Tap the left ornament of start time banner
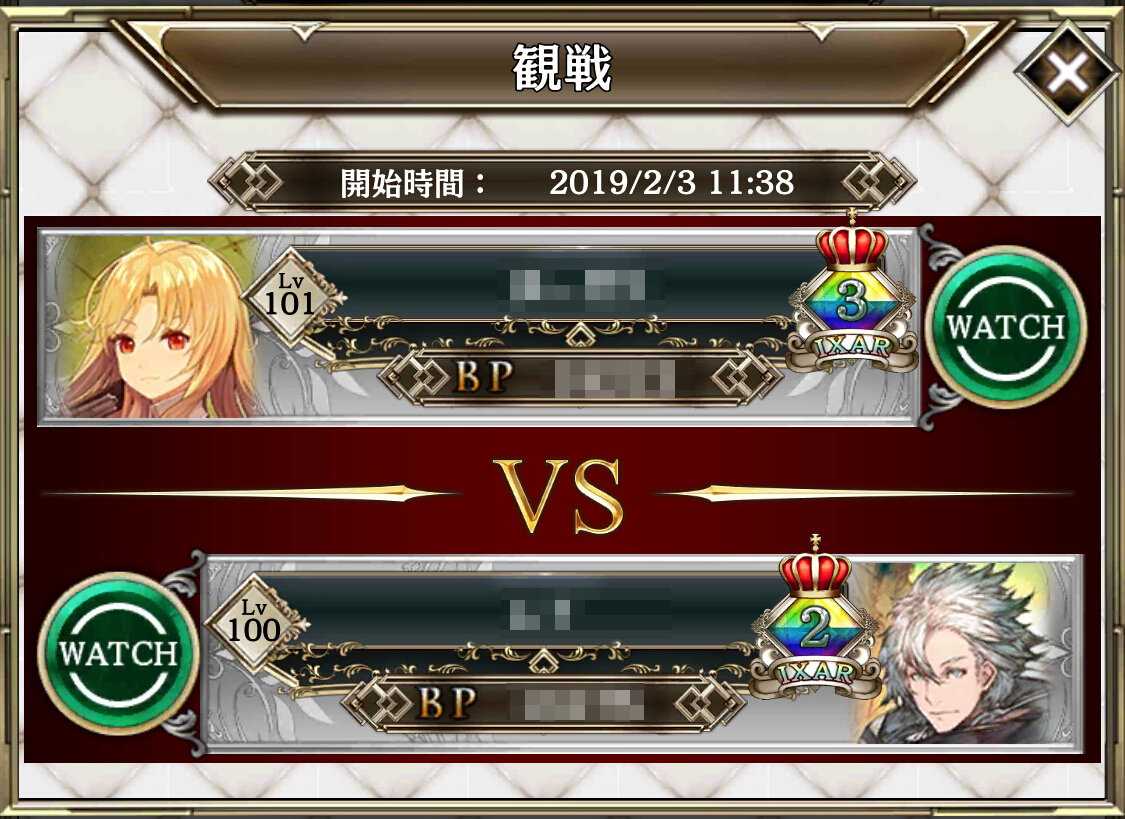 [x=248, y=182]
